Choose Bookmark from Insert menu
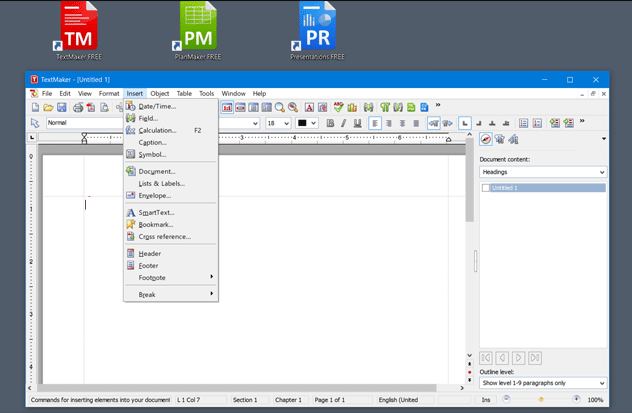 pyautogui.click(x=171, y=224)
